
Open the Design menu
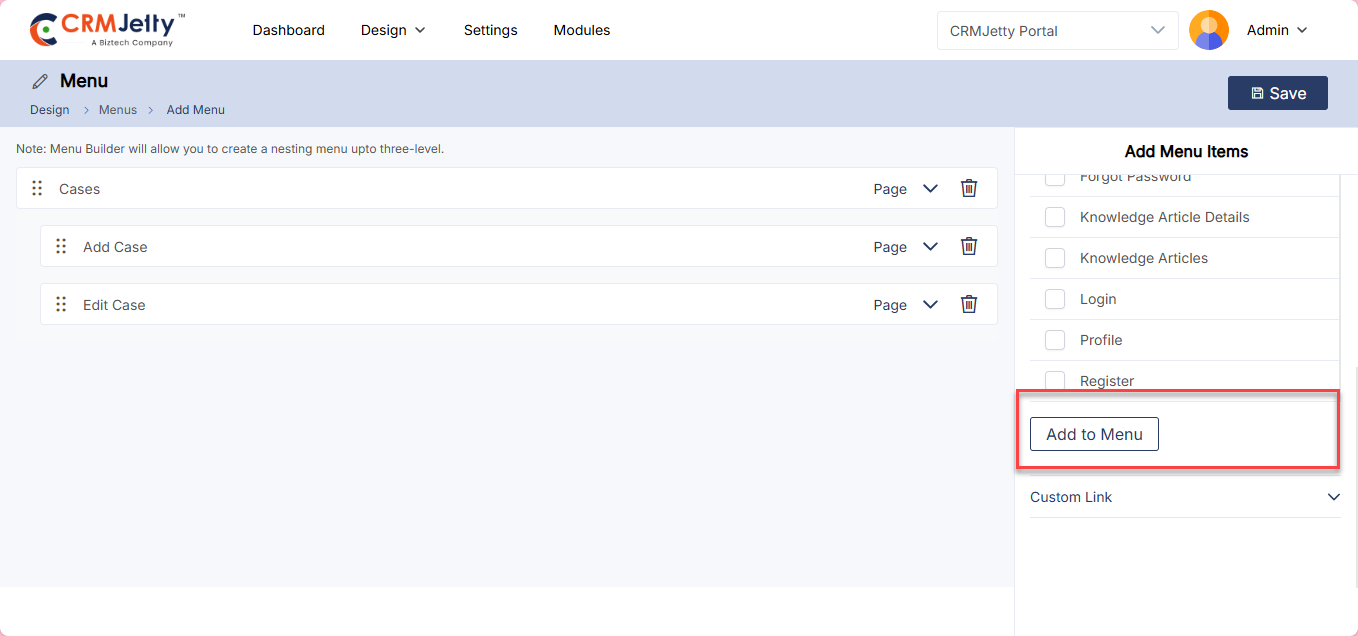point(393,30)
